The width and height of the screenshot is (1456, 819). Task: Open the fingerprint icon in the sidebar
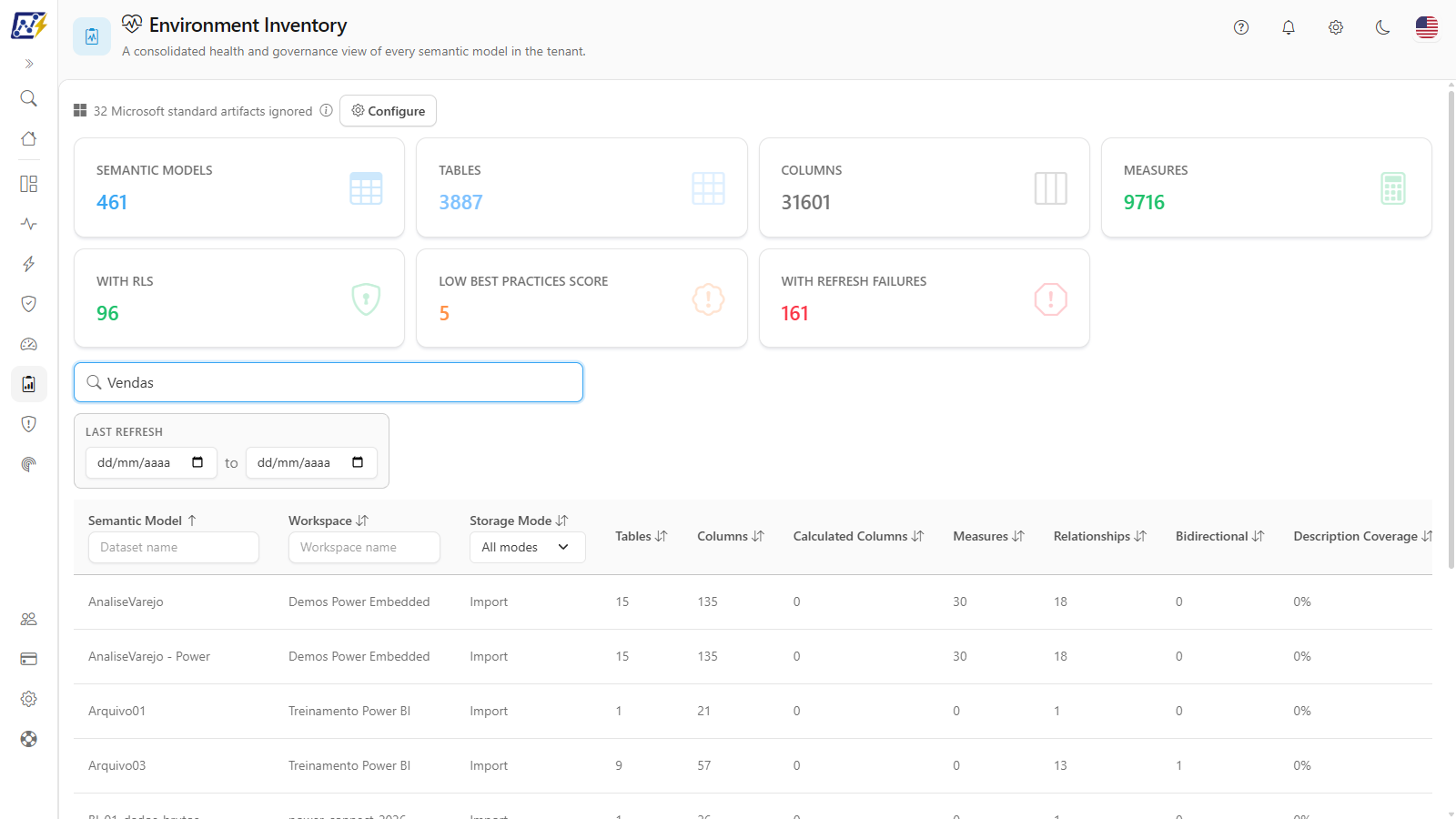[29, 464]
